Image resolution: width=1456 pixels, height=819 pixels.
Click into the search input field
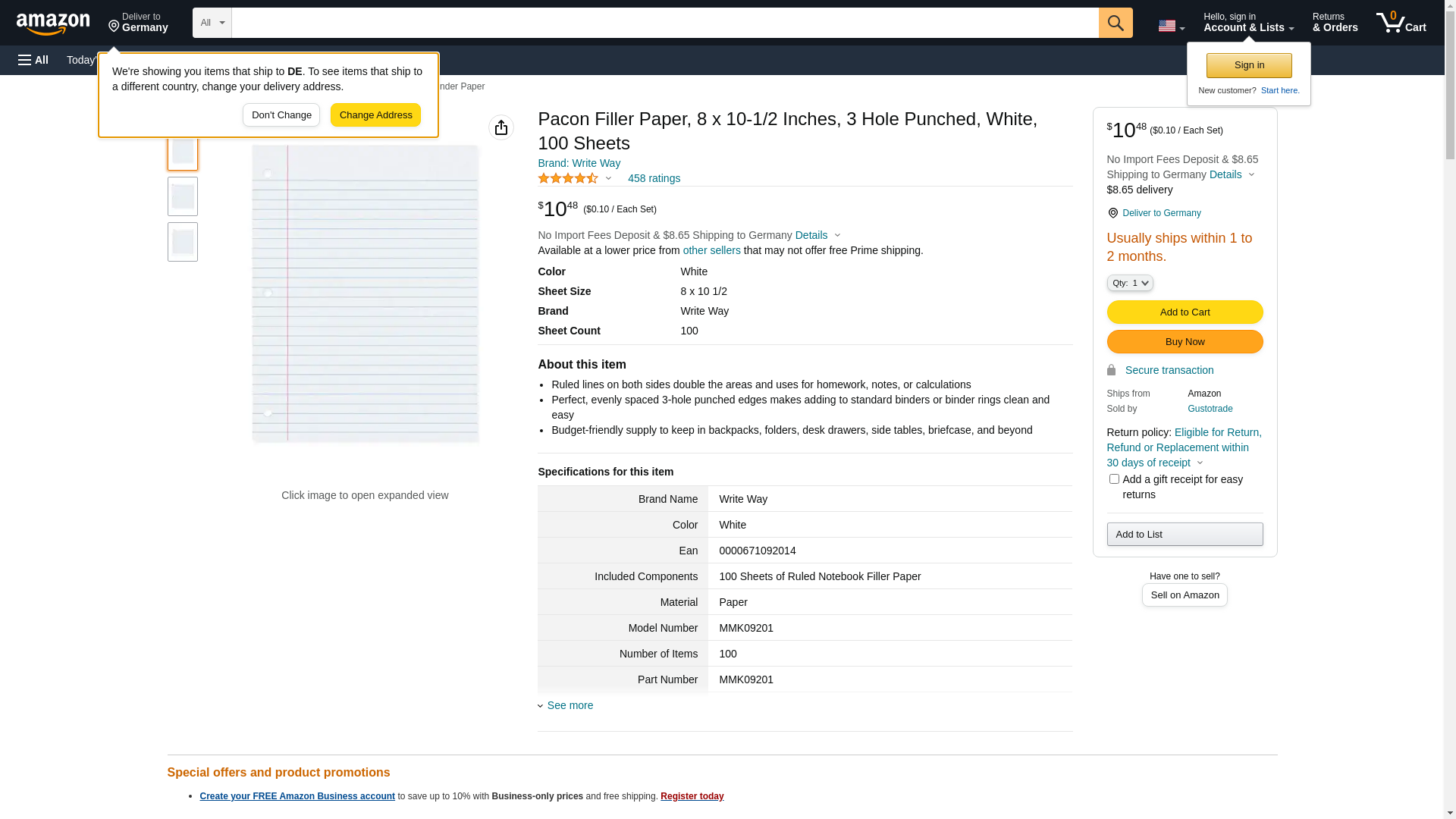pyautogui.click(x=664, y=23)
